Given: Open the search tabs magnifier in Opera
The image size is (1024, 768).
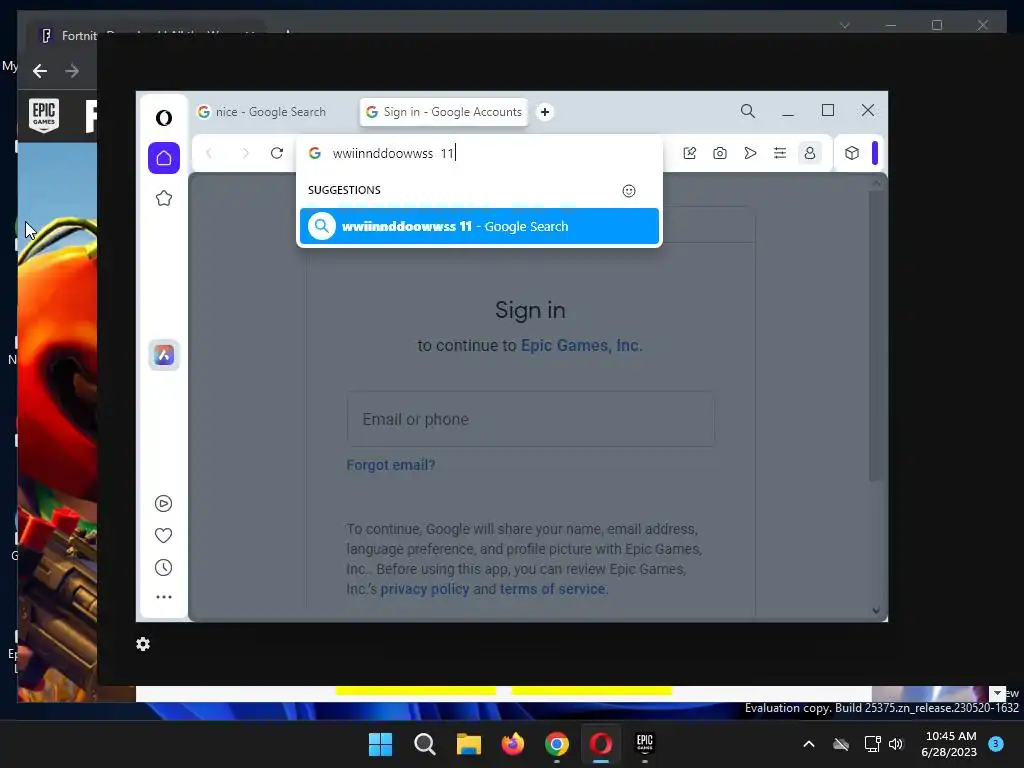Looking at the screenshot, I should point(748,111).
